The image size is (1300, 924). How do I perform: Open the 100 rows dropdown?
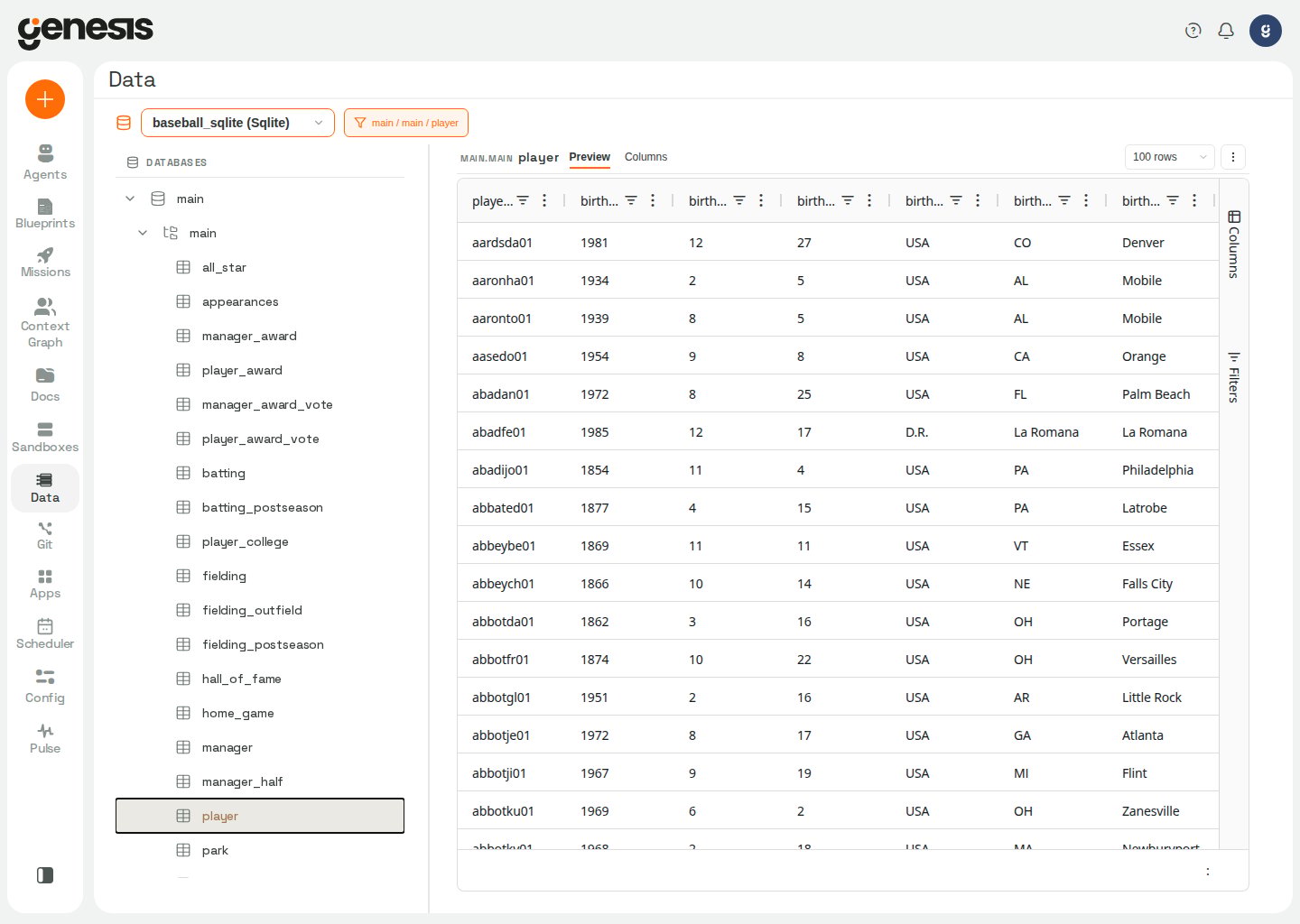pos(1169,157)
